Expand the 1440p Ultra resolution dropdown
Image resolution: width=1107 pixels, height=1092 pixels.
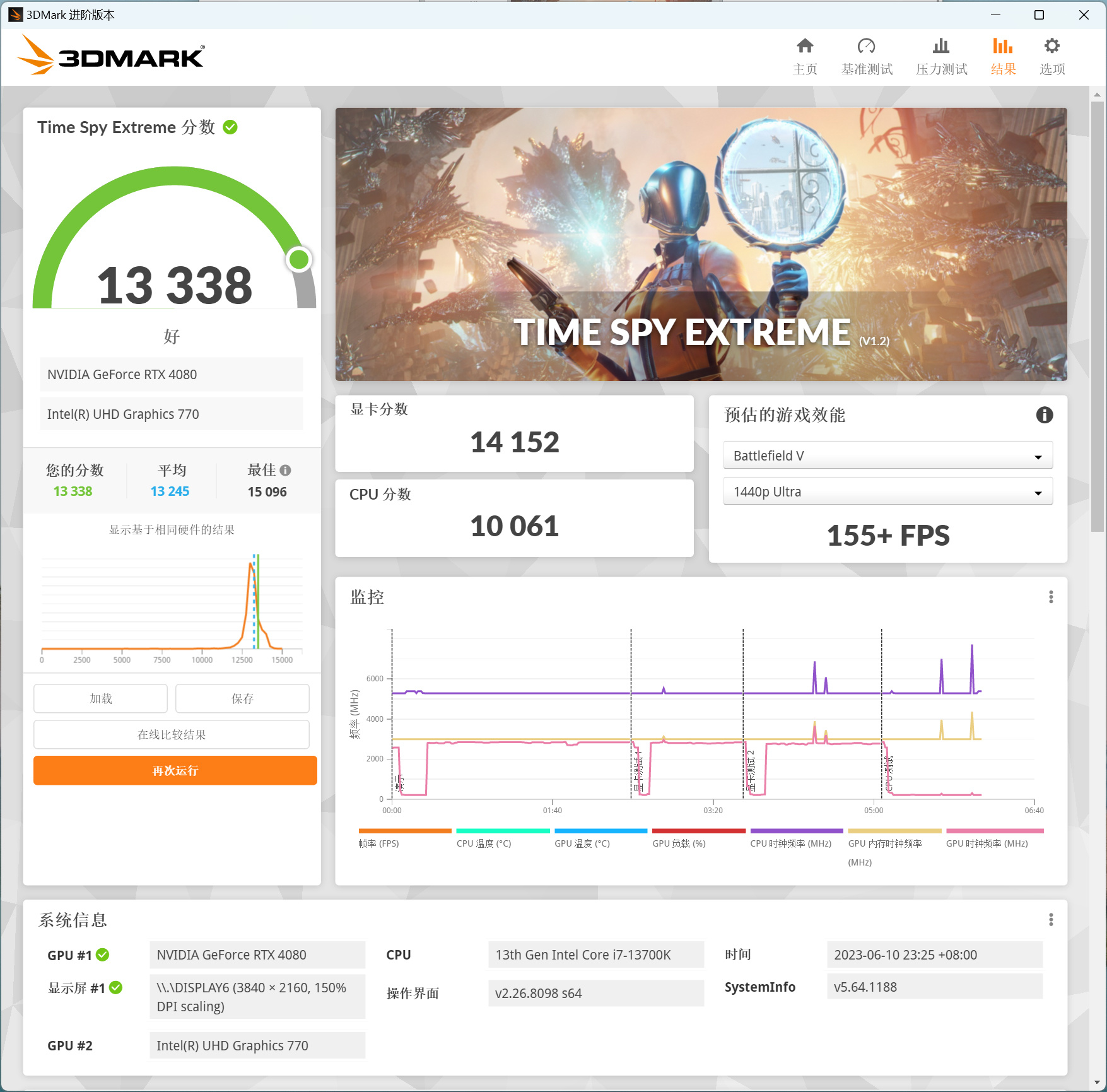(888, 491)
